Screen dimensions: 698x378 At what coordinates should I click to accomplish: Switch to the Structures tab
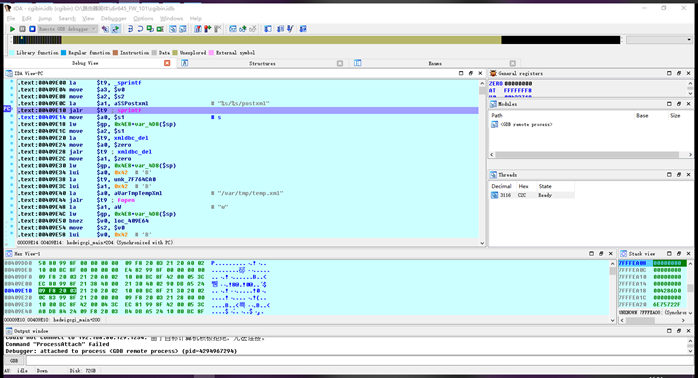pos(262,63)
